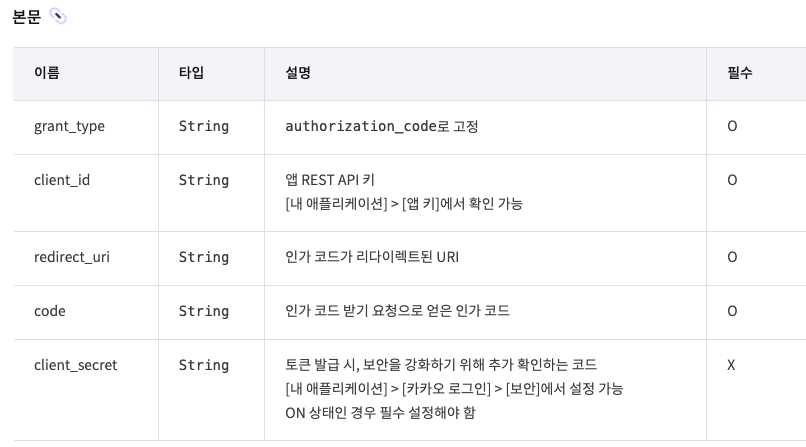Select the code parameter name

(49, 311)
